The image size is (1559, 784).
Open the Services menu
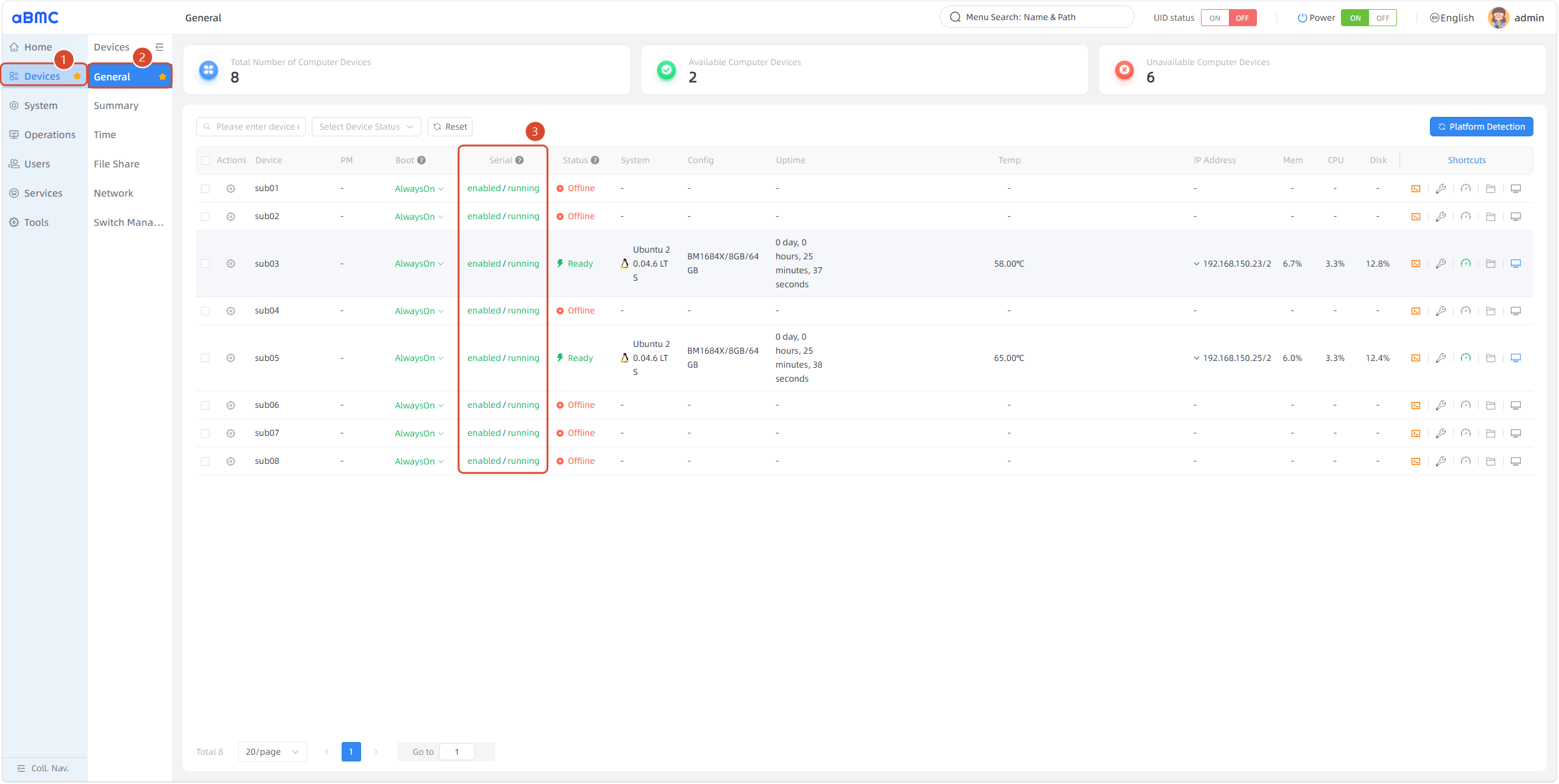point(44,193)
